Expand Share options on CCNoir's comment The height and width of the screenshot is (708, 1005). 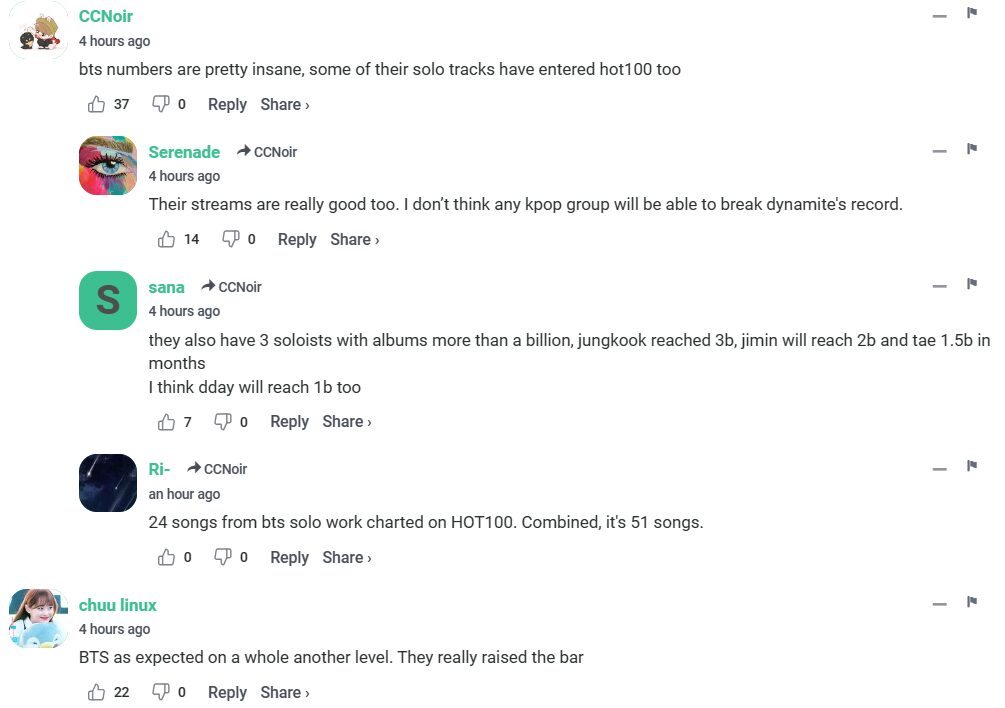coord(285,104)
